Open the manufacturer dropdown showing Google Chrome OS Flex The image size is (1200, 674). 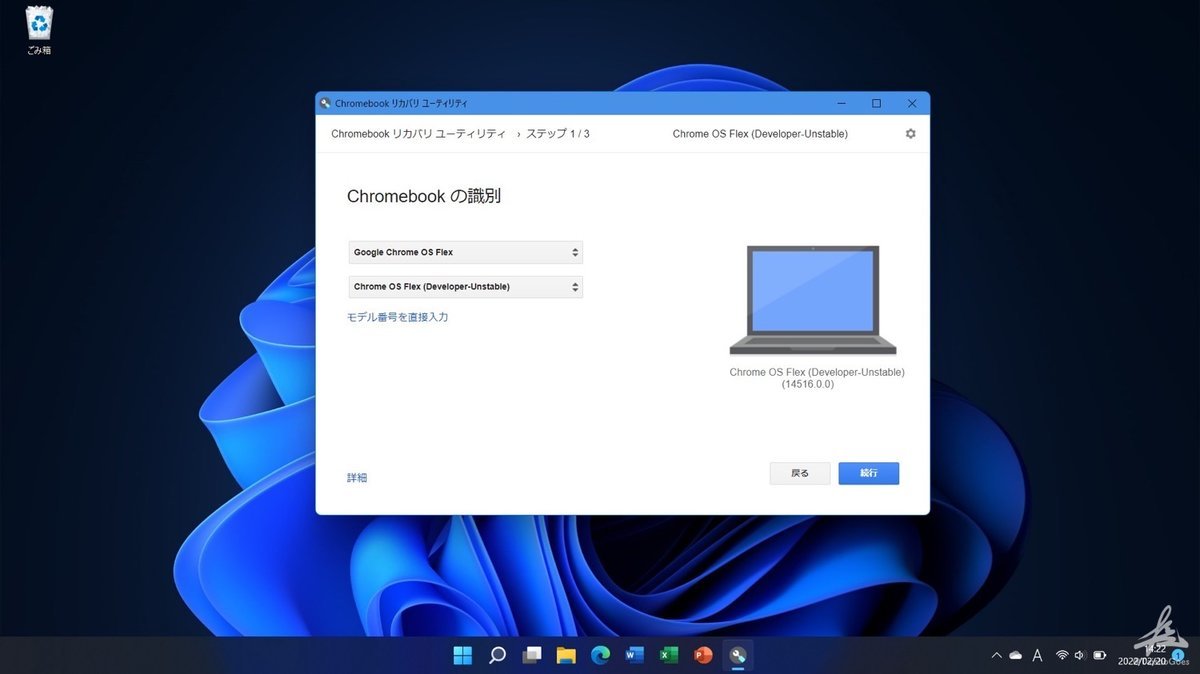pos(465,252)
